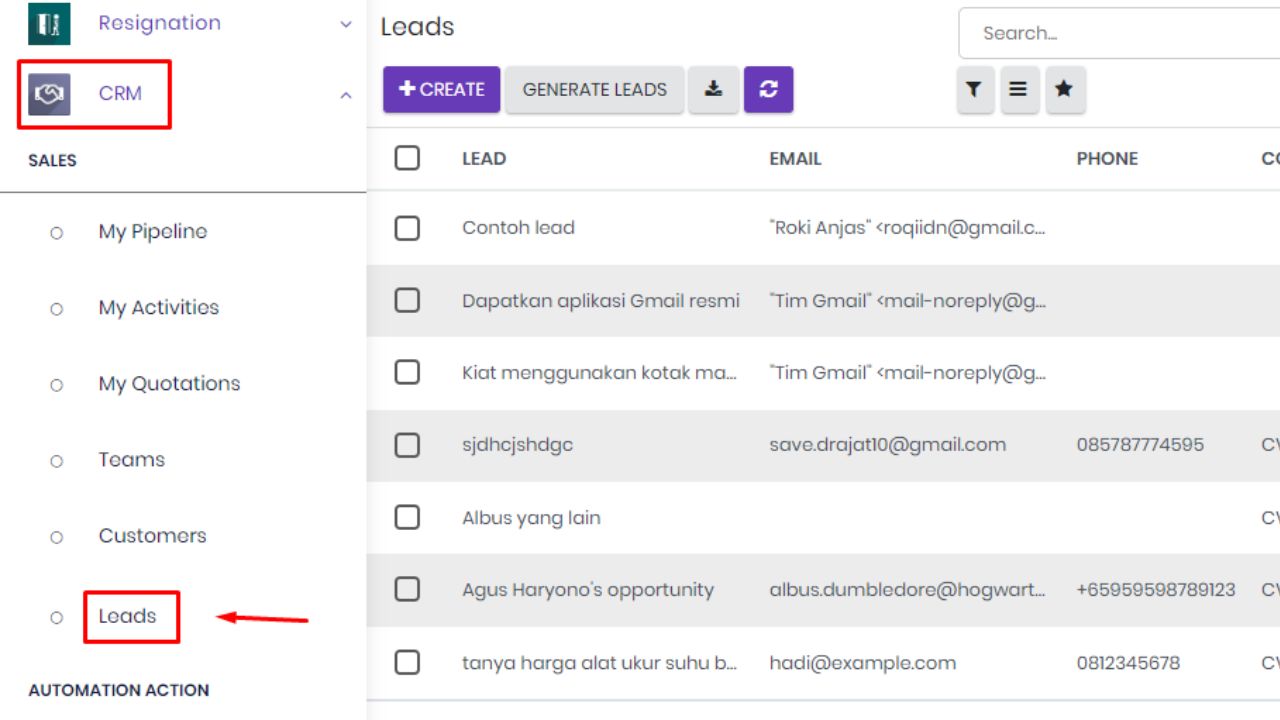The height and width of the screenshot is (720, 1280).
Task: Click the CRM handshake module icon
Action: [x=49, y=94]
